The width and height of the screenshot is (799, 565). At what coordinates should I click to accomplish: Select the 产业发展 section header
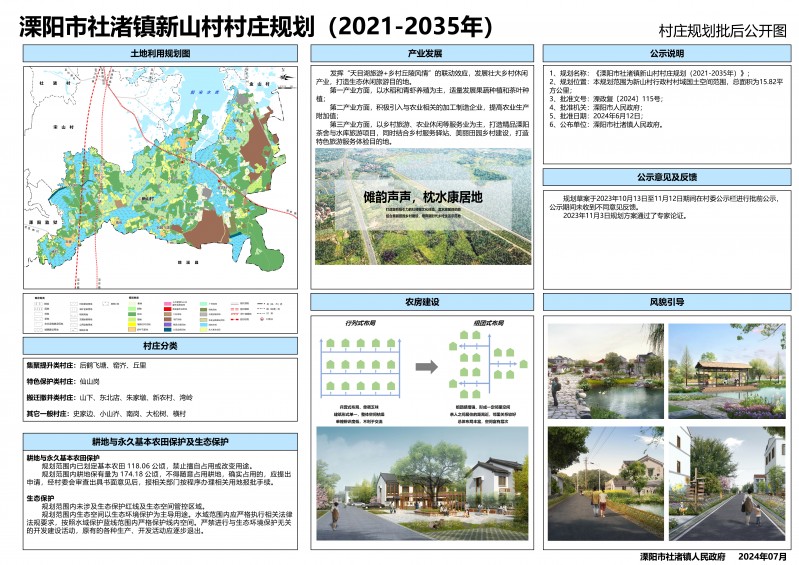(422, 53)
